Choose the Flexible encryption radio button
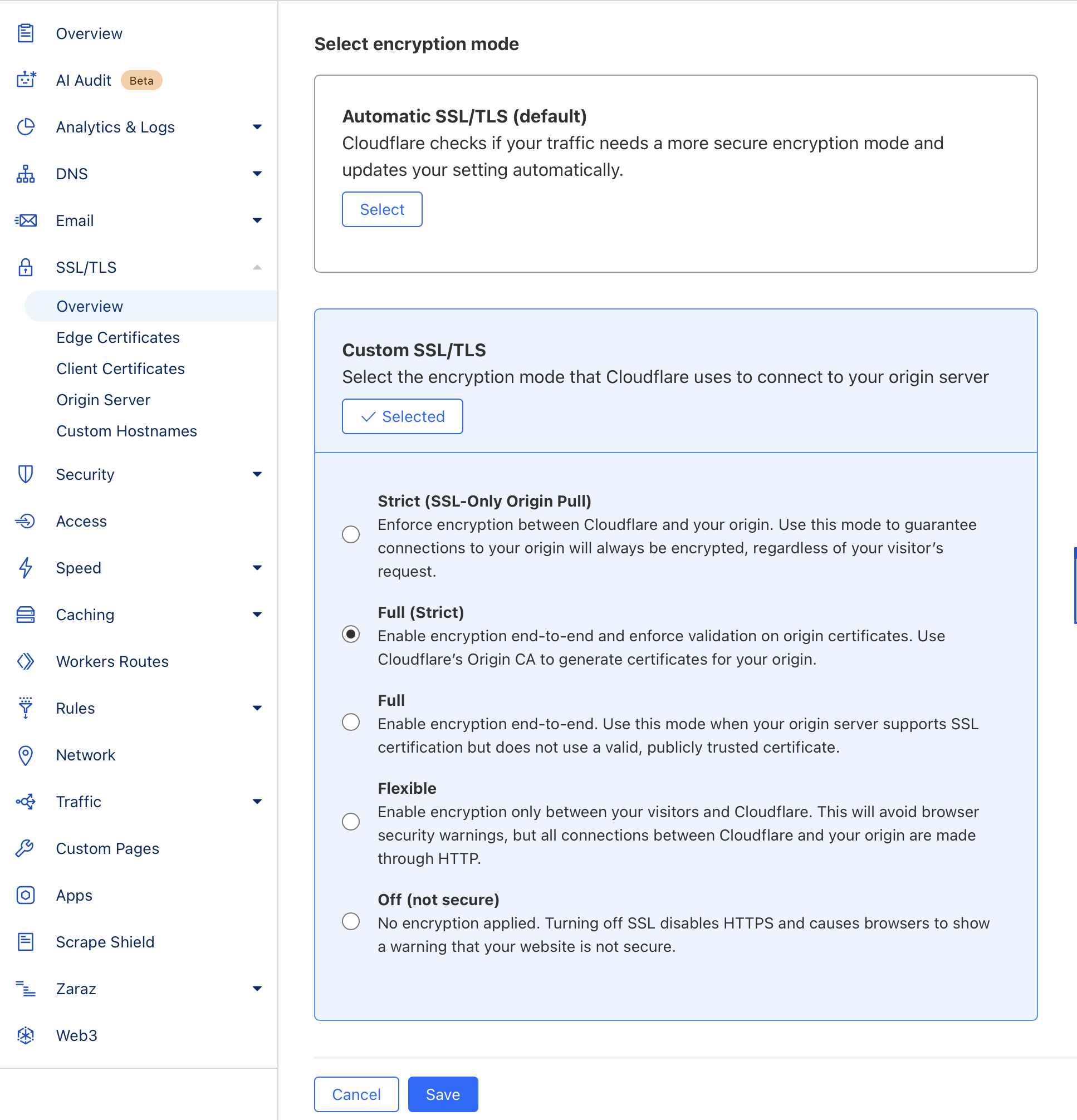 350,822
